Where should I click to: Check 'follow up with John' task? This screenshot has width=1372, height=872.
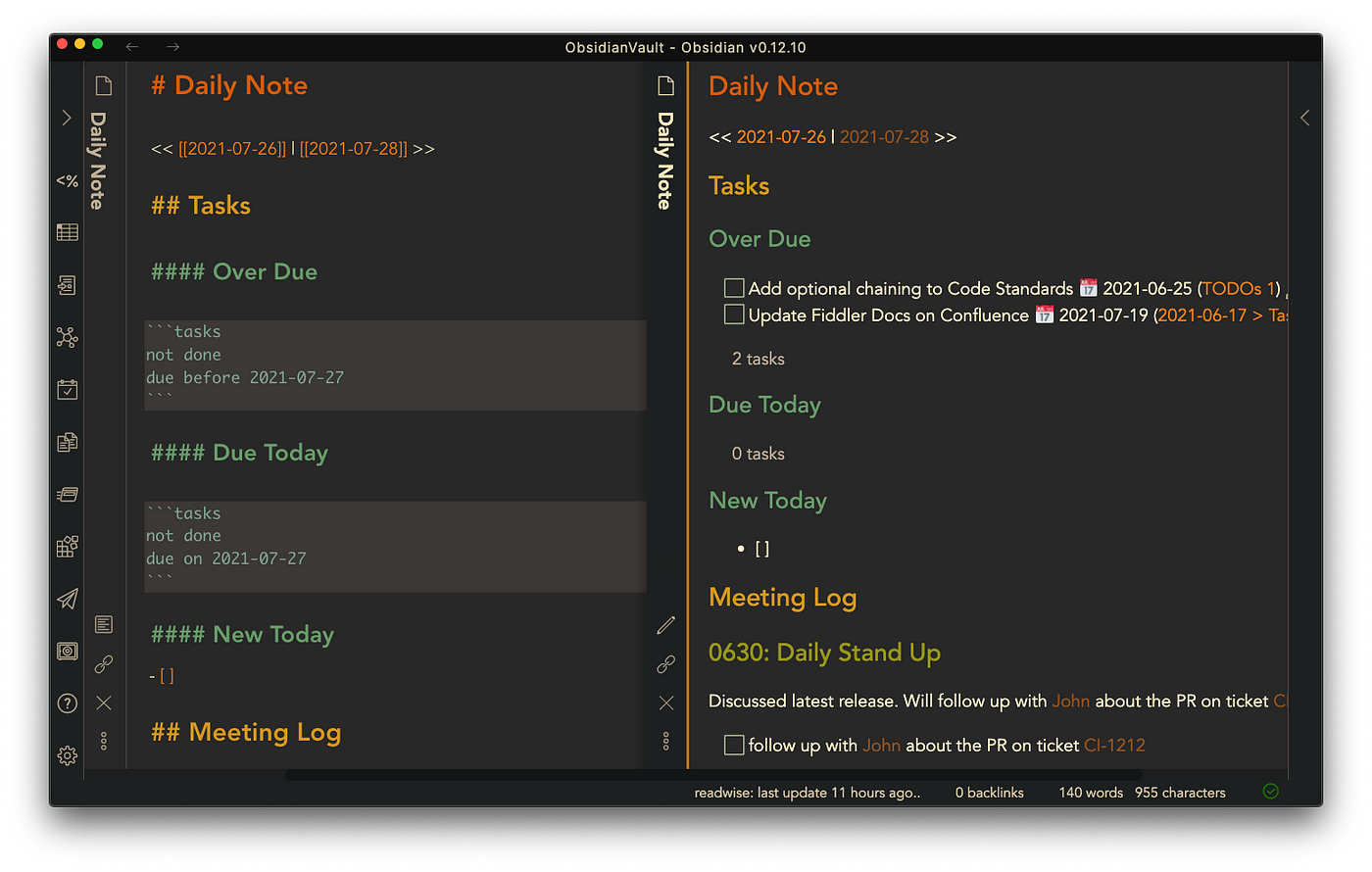tap(734, 746)
